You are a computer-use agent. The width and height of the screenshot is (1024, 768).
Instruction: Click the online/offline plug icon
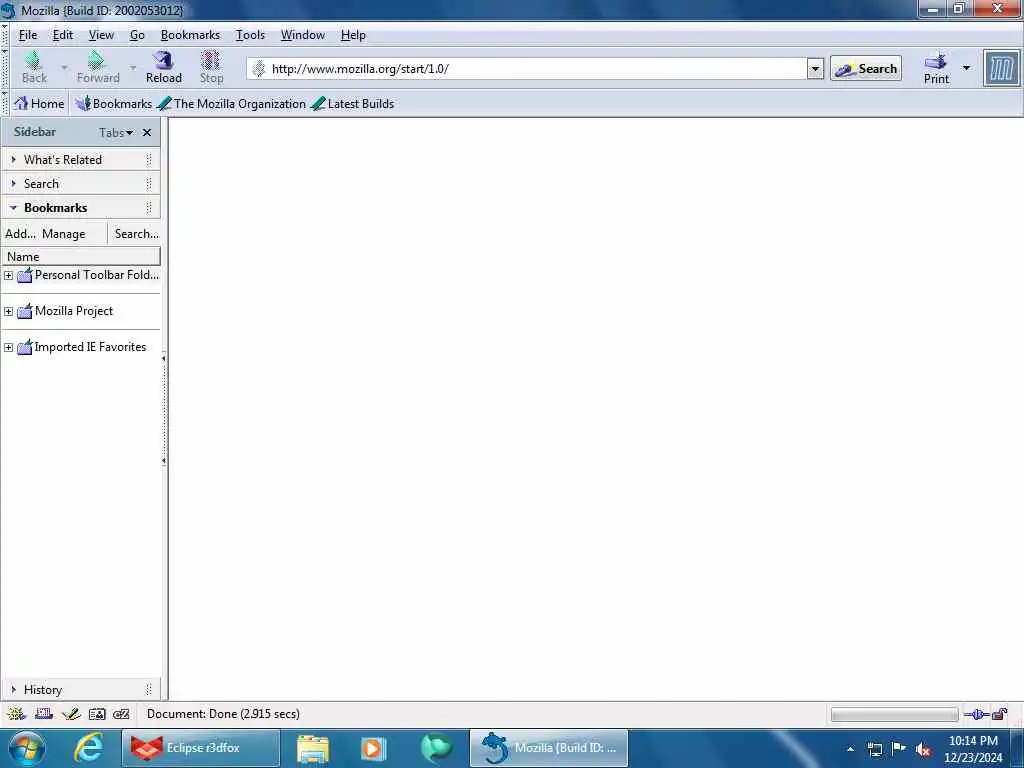pos(976,714)
